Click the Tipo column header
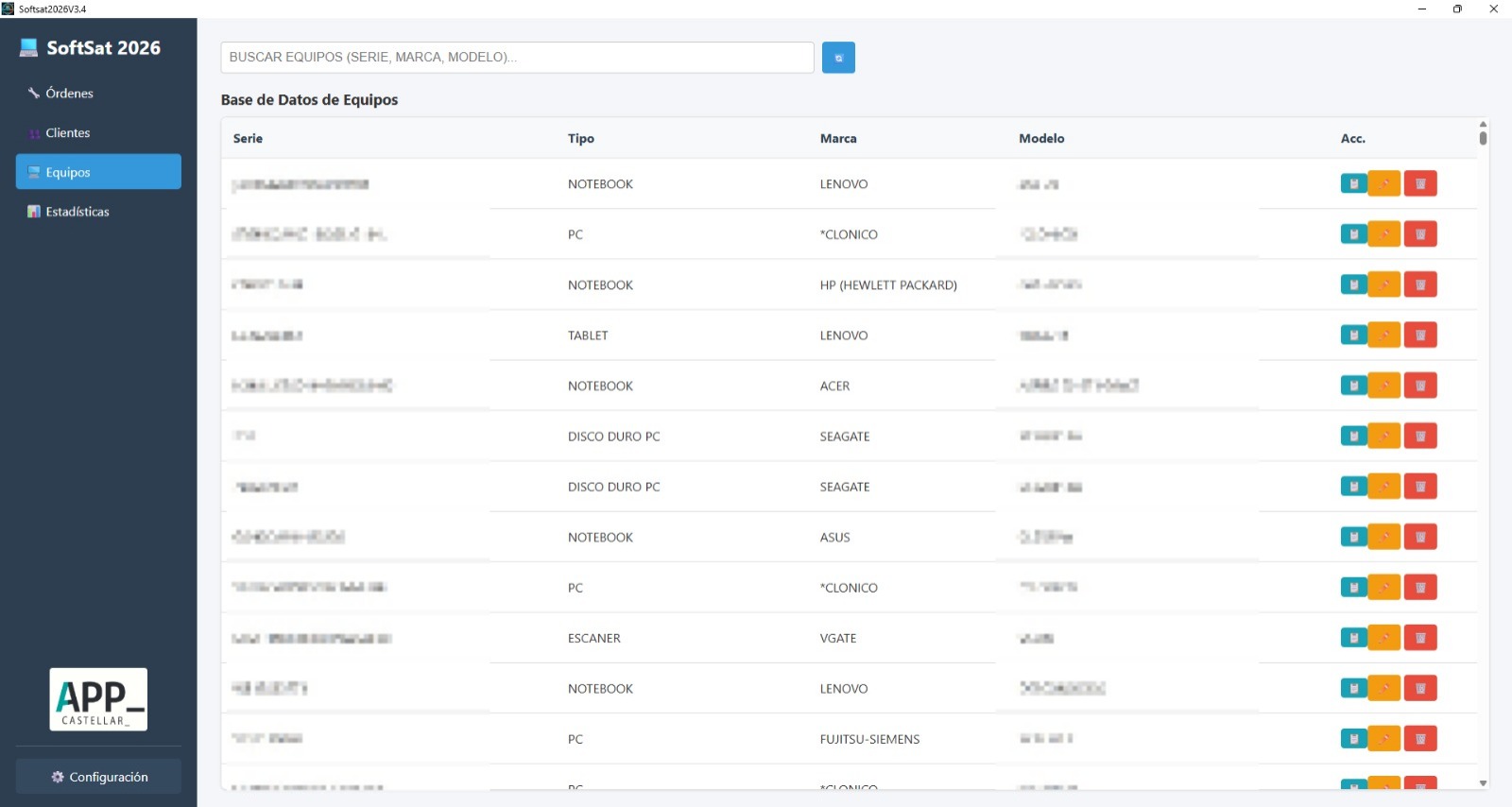Viewport: 1512px width, 807px height. point(581,138)
